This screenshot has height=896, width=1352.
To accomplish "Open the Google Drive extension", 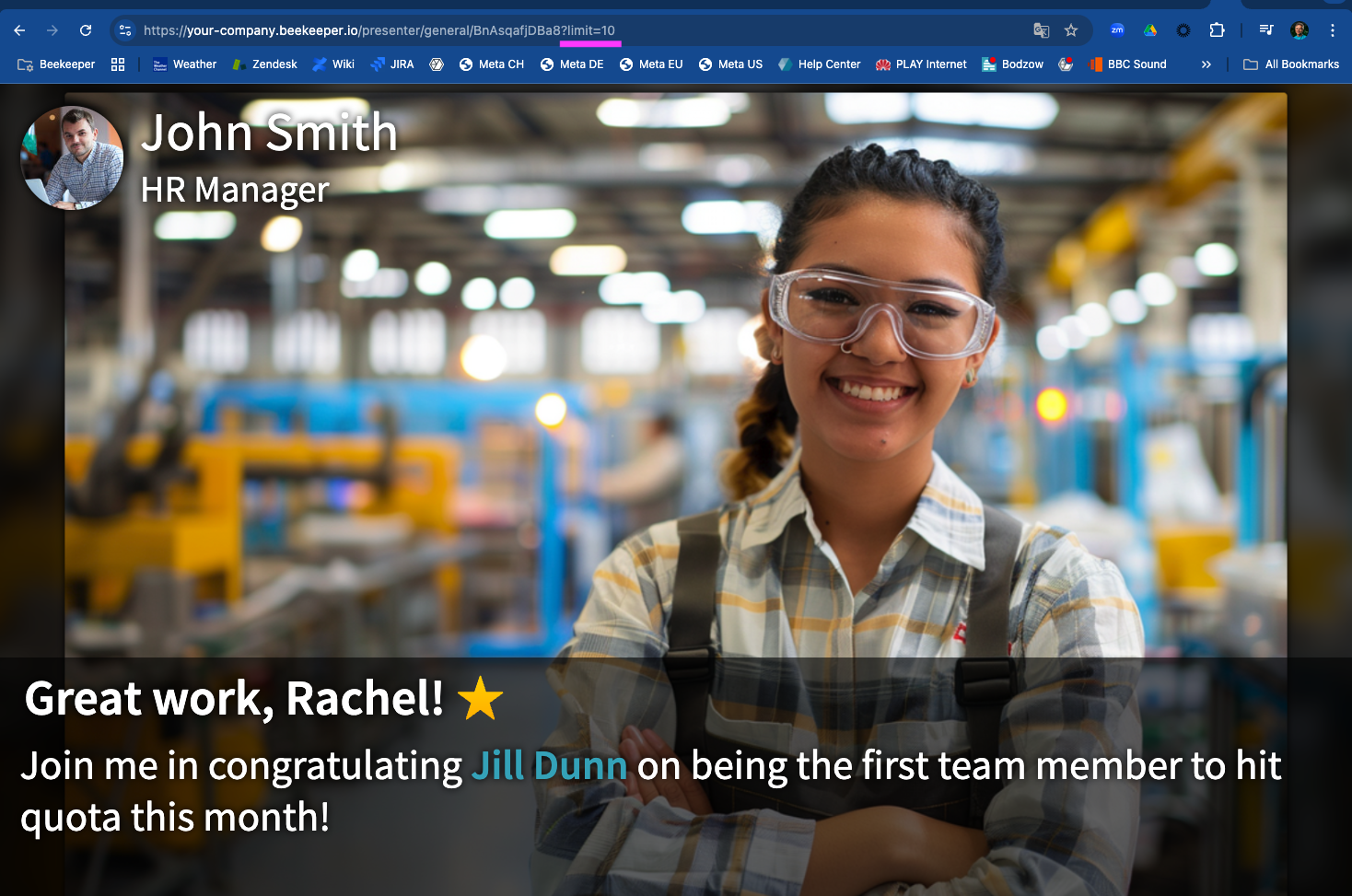I will coord(1150,30).
